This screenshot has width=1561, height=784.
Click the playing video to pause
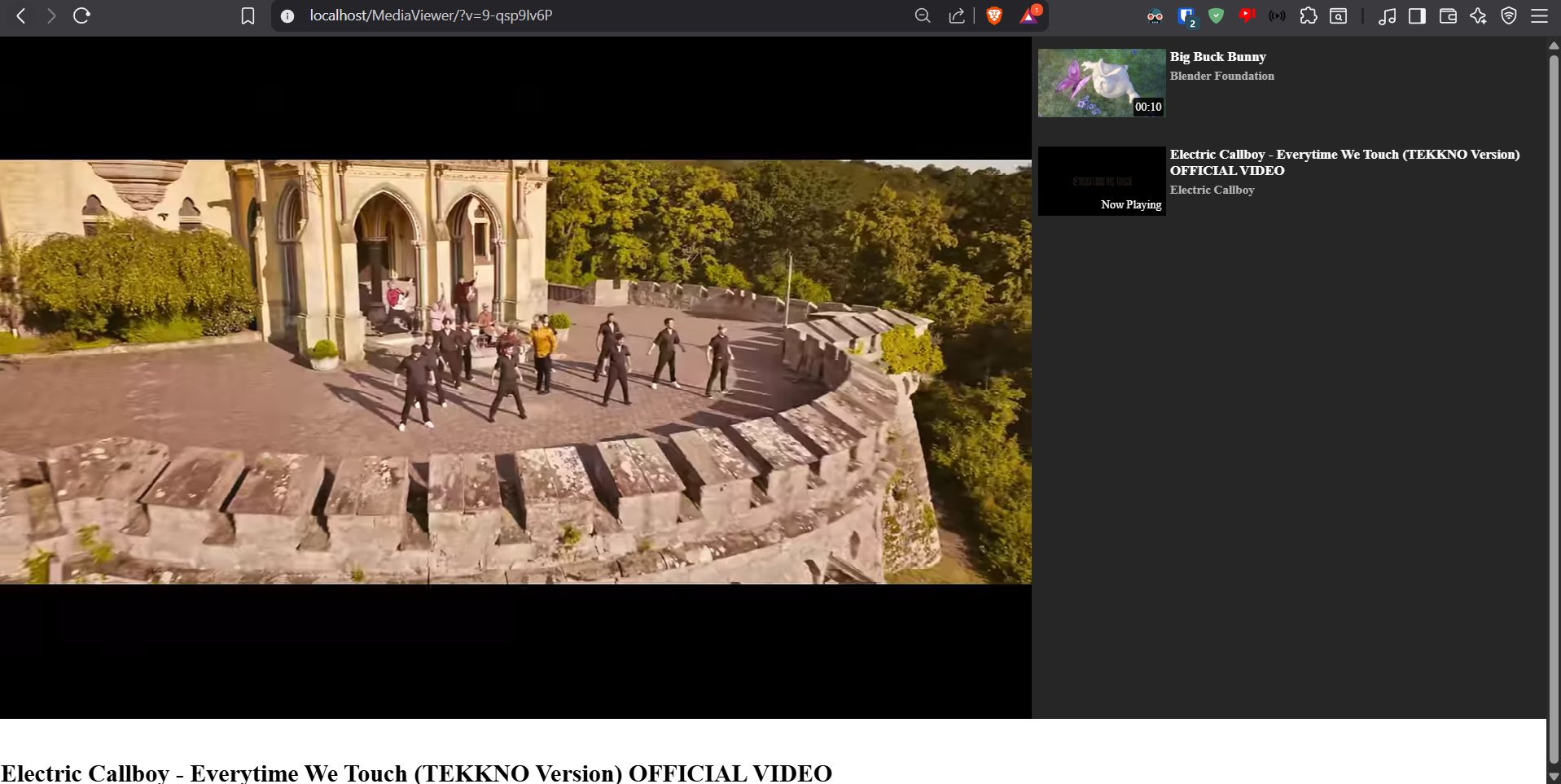pos(515,372)
